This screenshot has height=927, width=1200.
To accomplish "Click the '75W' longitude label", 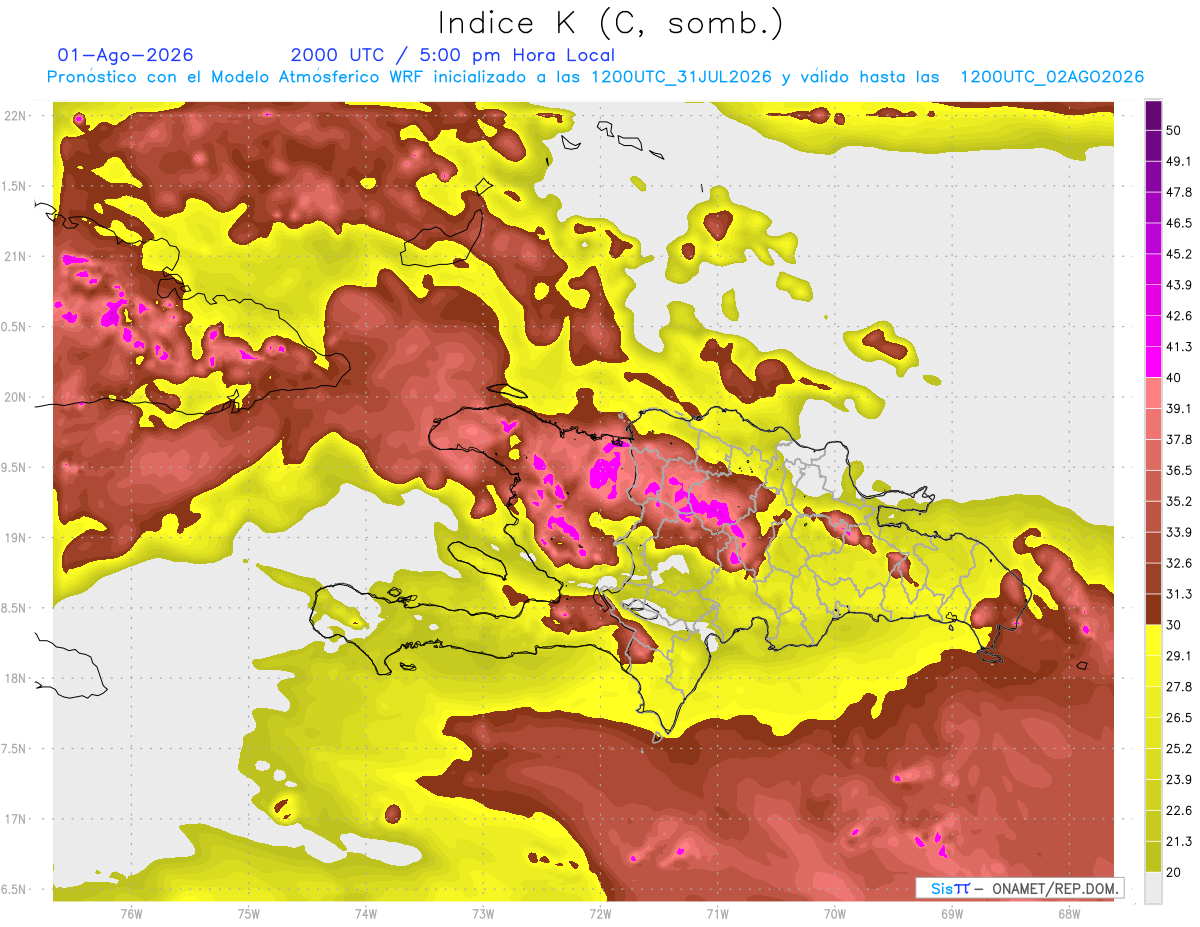I will 249,913.
